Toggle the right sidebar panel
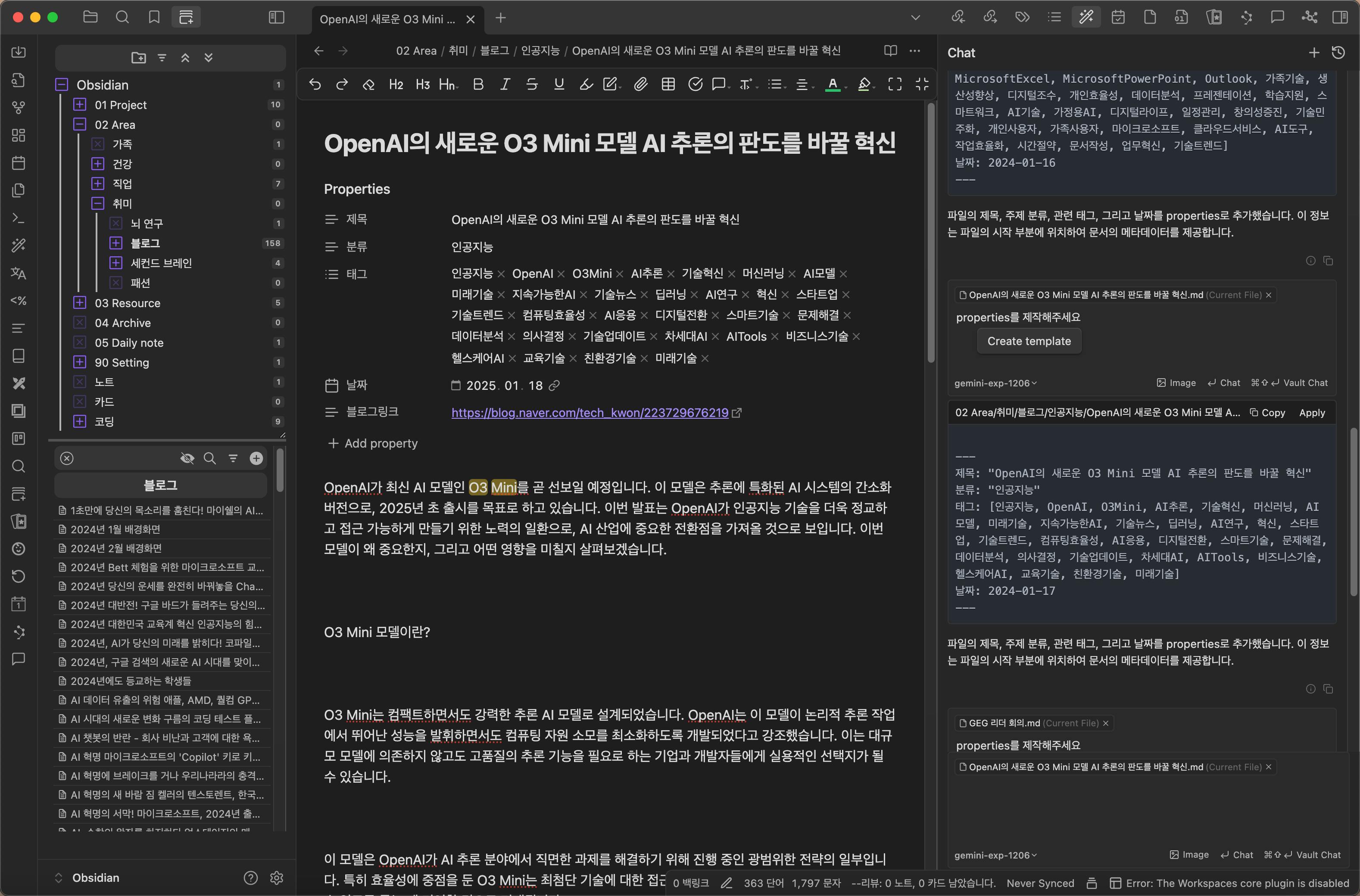 click(1339, 18)
